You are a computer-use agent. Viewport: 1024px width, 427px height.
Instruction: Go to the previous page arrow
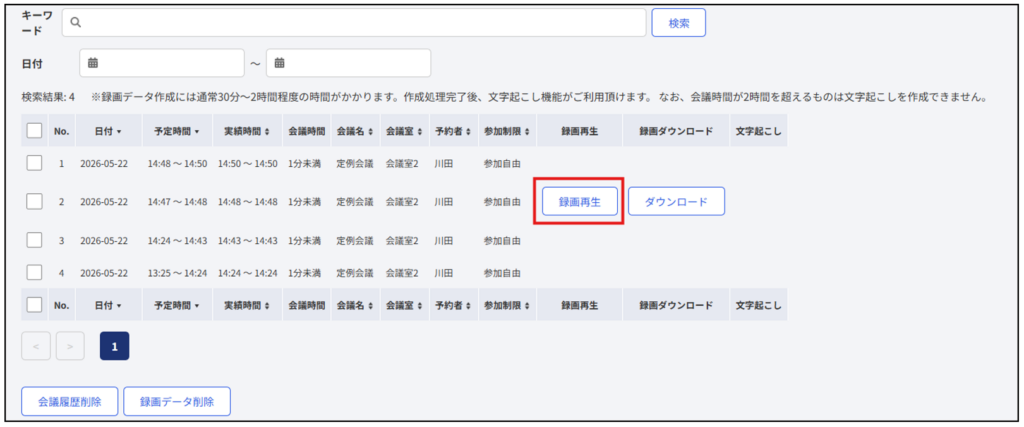36,347
